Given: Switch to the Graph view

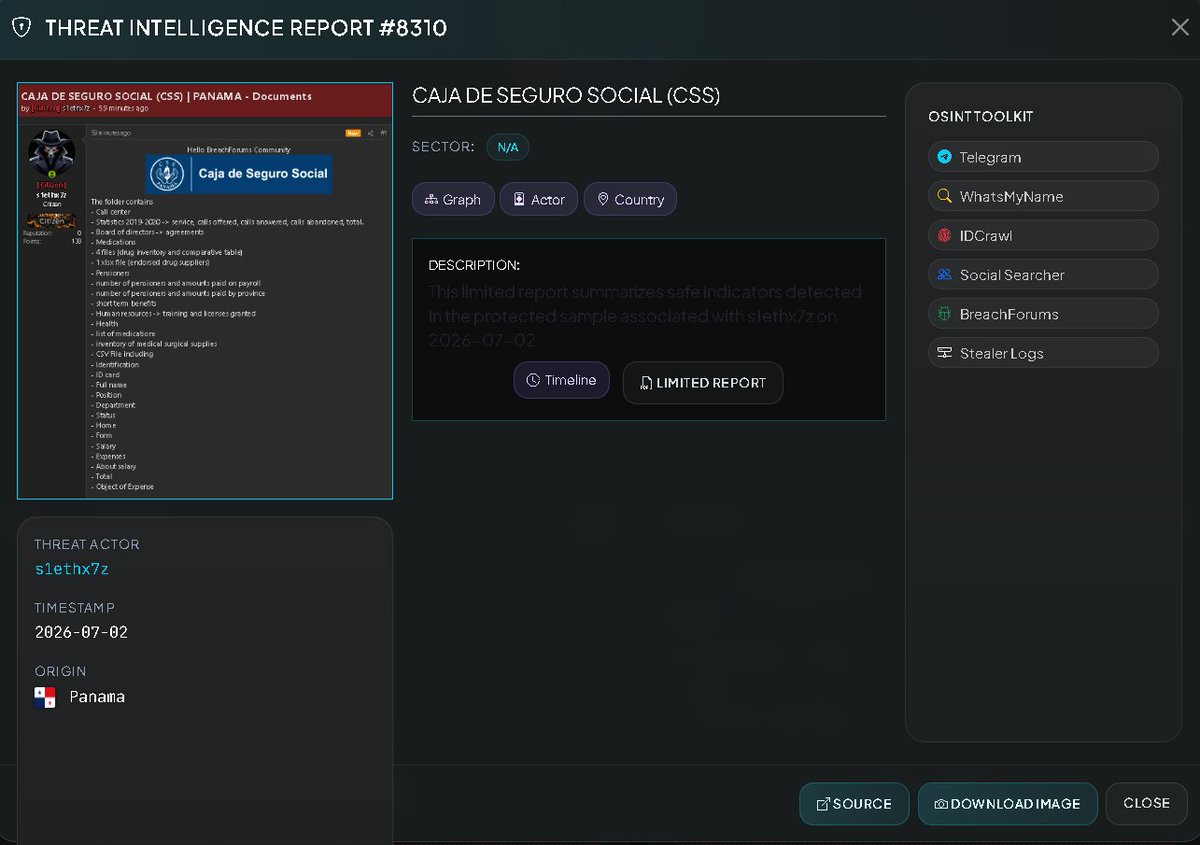Looking at the screenshot, I should [x=452, y=199].
